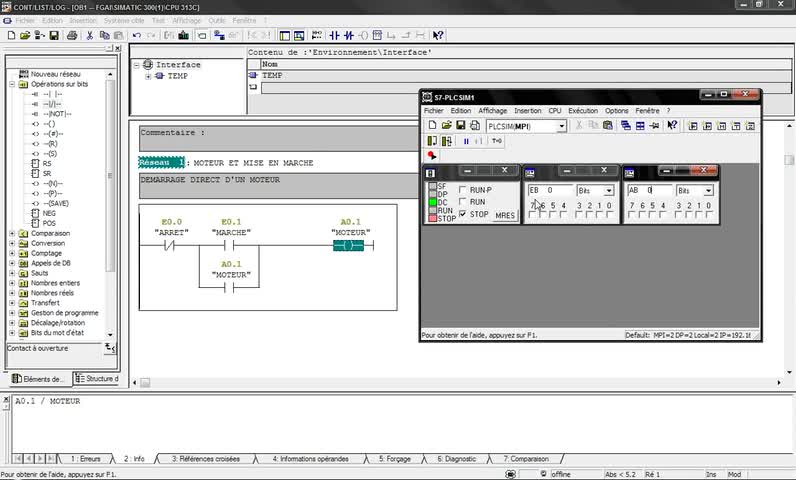Paste using the clipboard icon in S7-PLCSIM
Viewport: 796px width, 480px height.
[608, 125]
